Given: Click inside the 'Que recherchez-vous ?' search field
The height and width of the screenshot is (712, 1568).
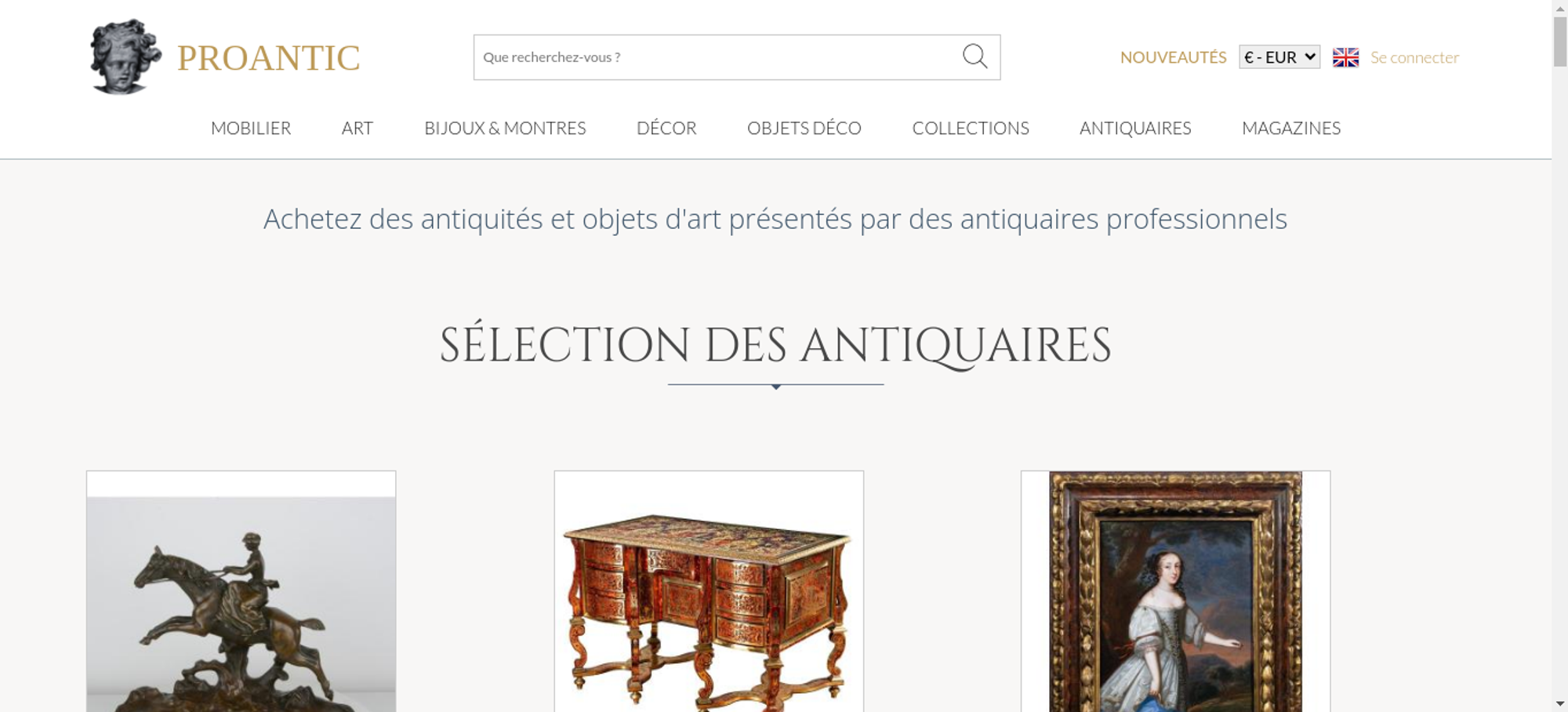Looking at the screenshot, I should [x=717, y=57].
